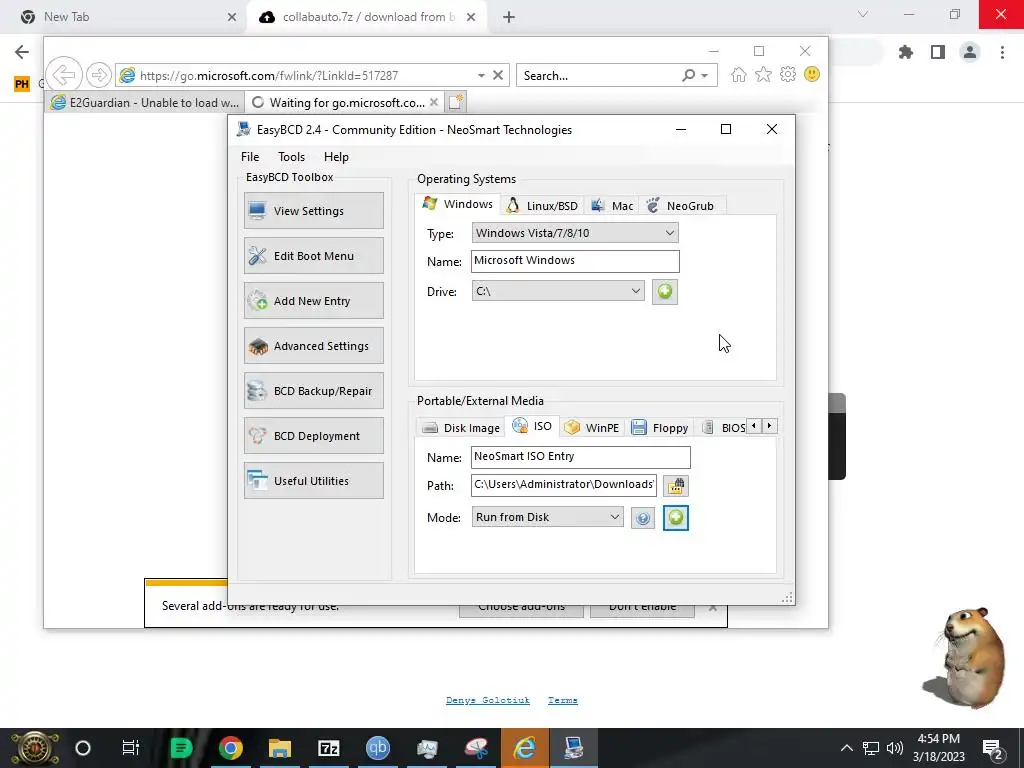Click Internet Explorer forward arrow button

(x=99, y=75)
